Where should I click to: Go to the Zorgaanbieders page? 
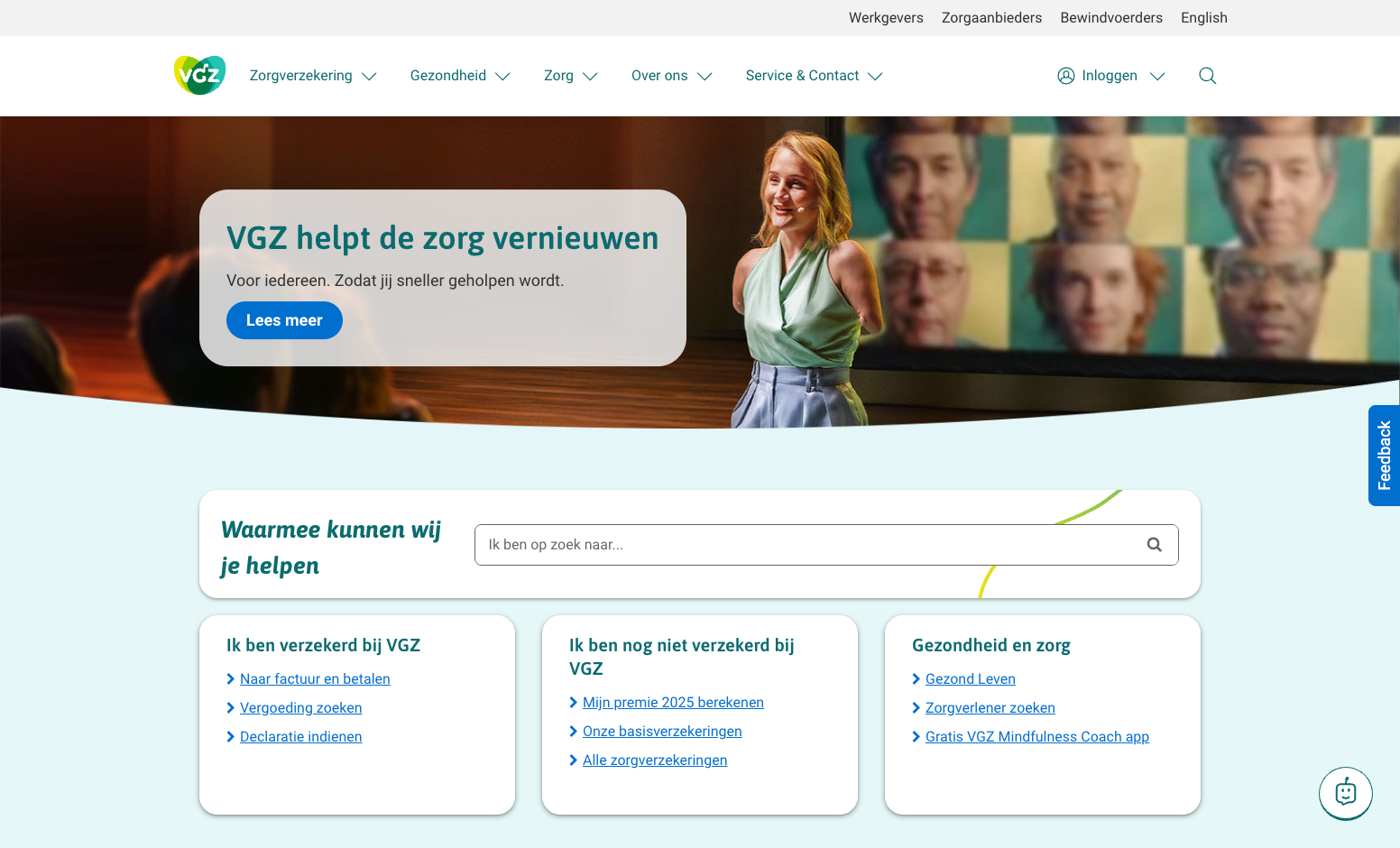[x=991, y=17]
